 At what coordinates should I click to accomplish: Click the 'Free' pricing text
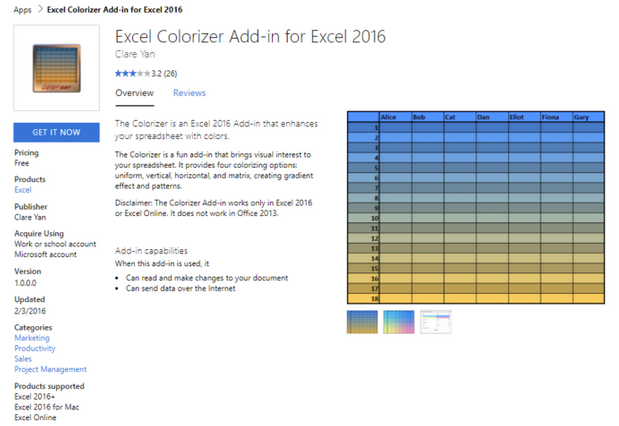point(22,163)
